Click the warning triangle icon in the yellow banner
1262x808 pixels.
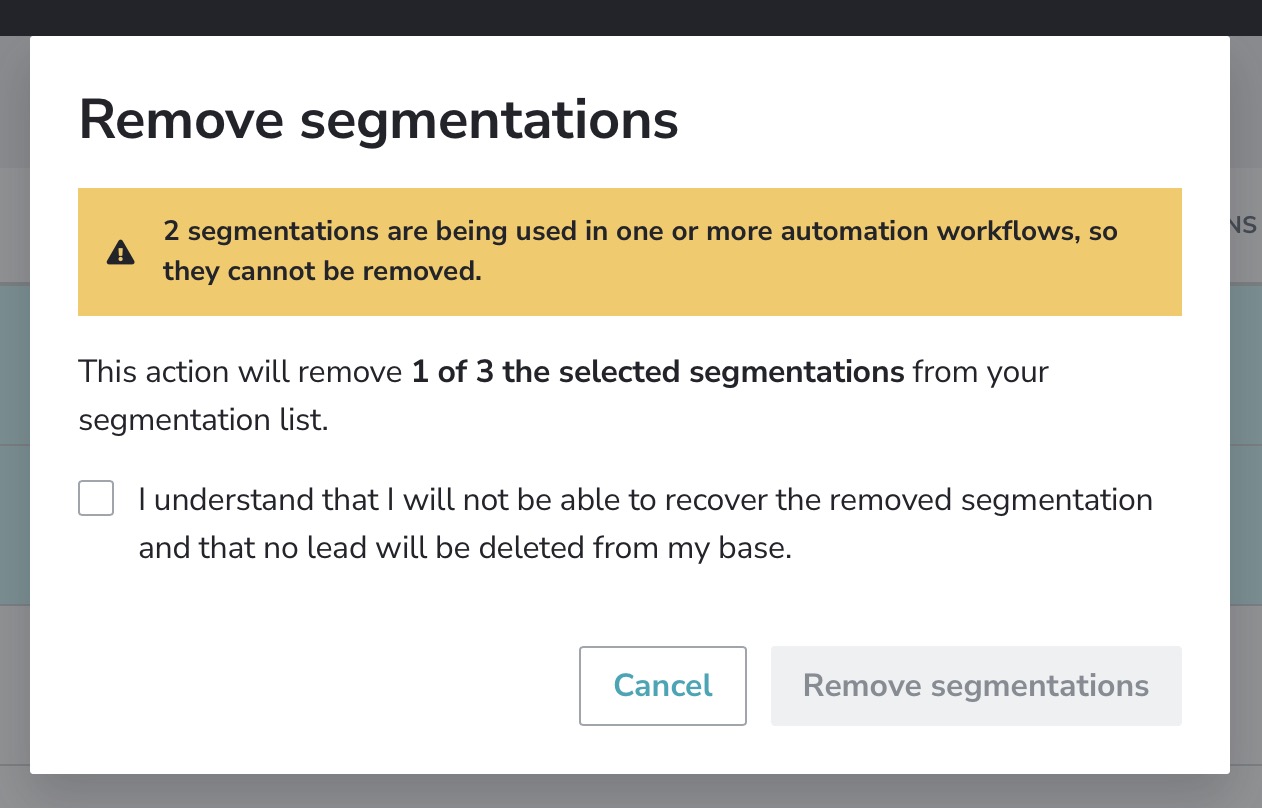[x=120, y=252]
